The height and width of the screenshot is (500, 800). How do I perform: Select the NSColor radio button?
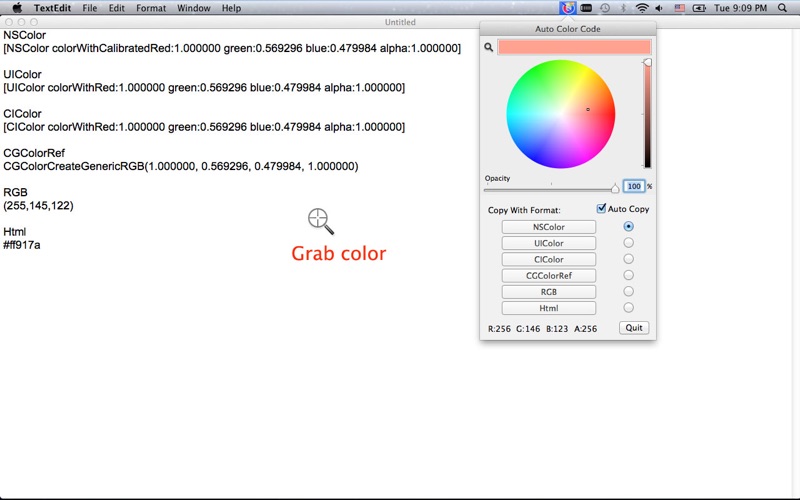pos(629,226)
